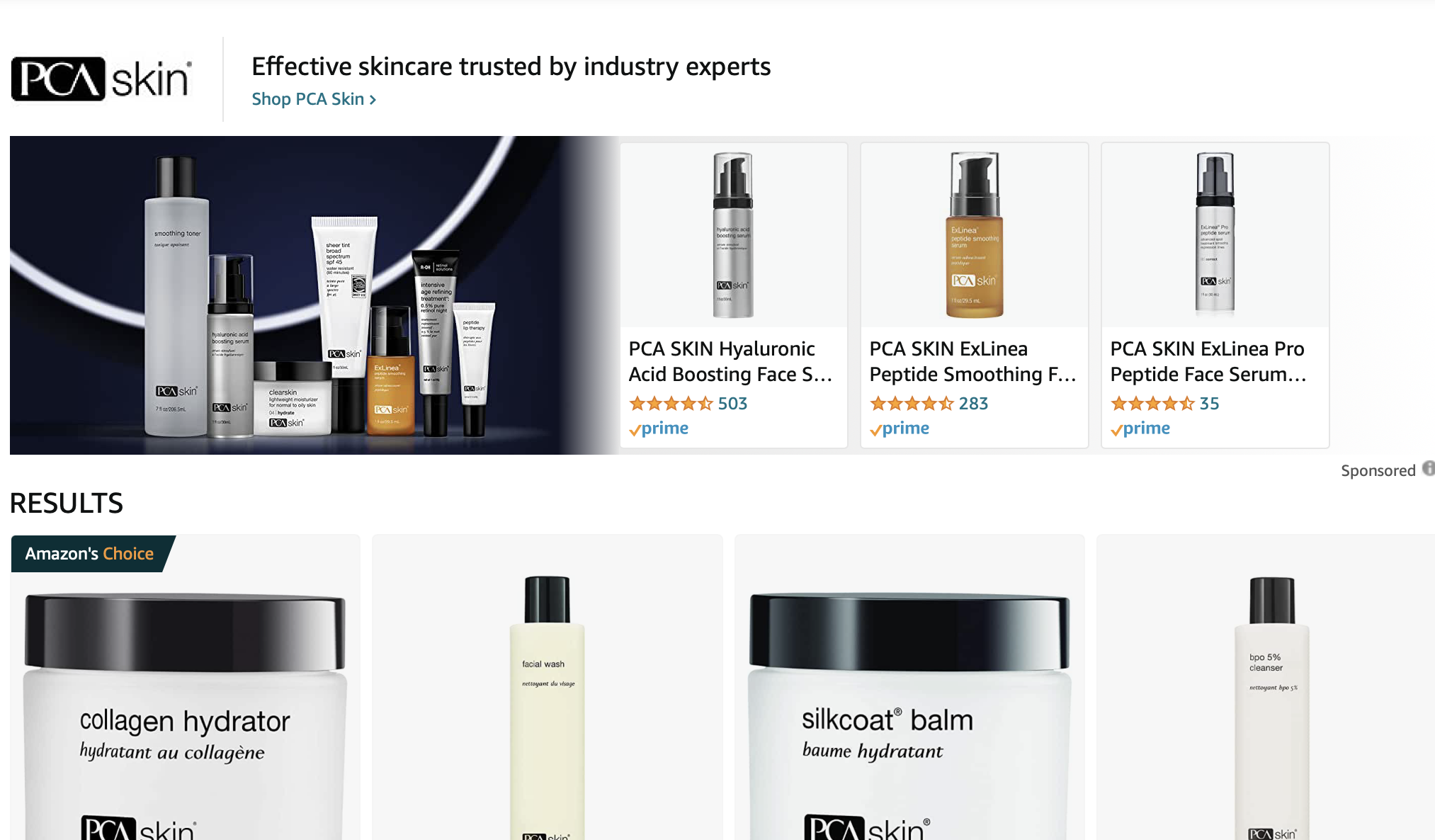Viewport: 1435px width, 840px height.
Task: Open the Shop PCA Skin link
Action: 314,99
